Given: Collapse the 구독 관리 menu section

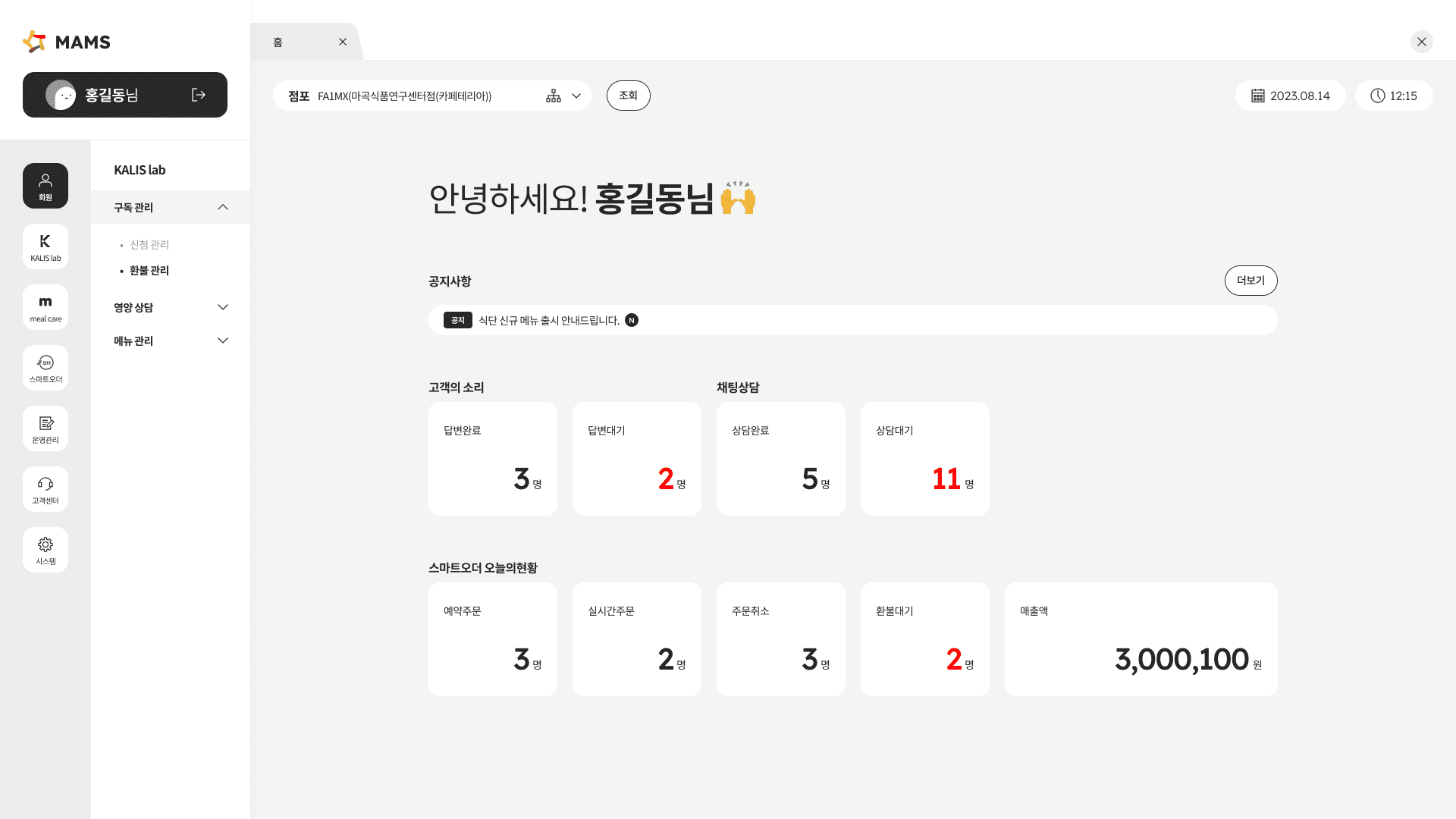Looking at the screenshot, I should click(222, 206).
